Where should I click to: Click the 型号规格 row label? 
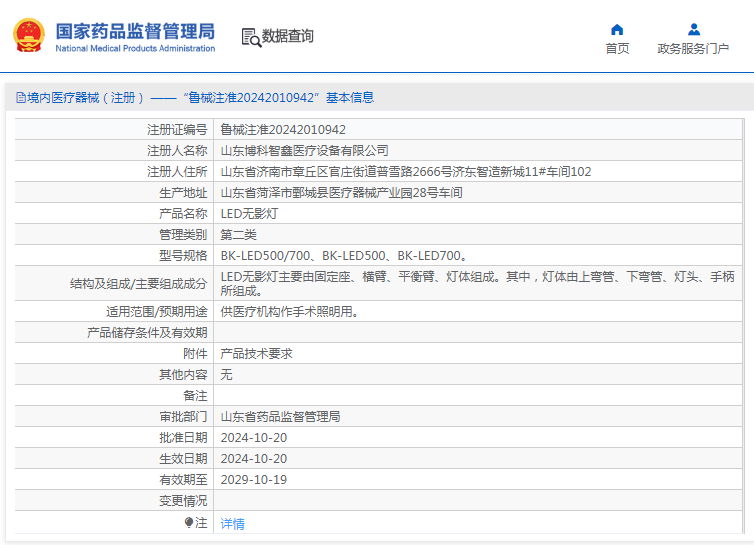[x=183, y=256]
